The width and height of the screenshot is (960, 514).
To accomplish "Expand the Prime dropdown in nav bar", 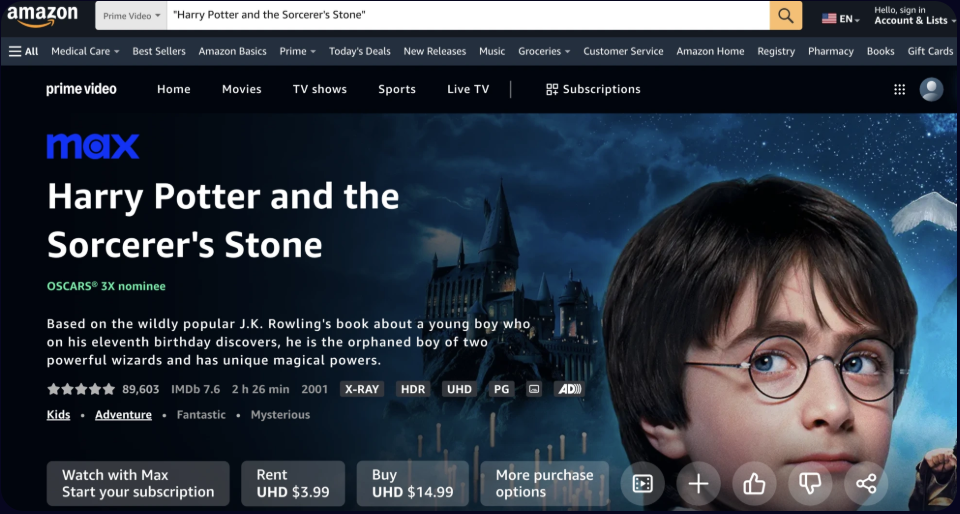I will 298,51.
